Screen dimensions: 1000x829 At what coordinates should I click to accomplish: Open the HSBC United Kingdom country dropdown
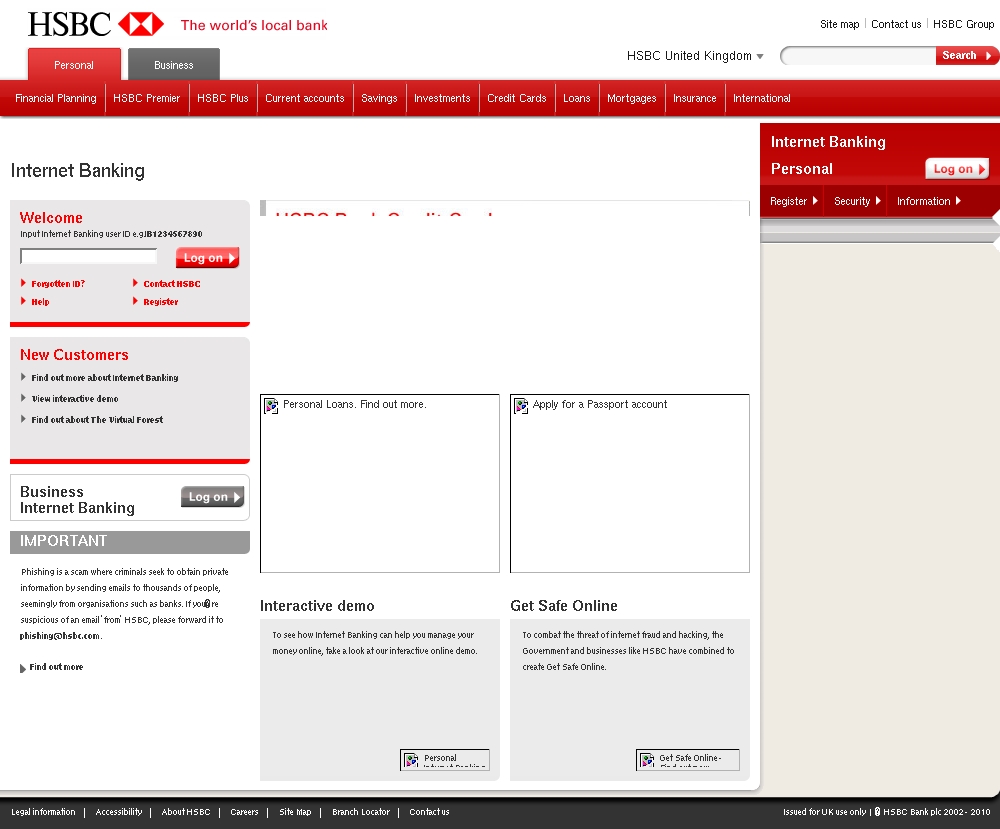pos(695,56)
